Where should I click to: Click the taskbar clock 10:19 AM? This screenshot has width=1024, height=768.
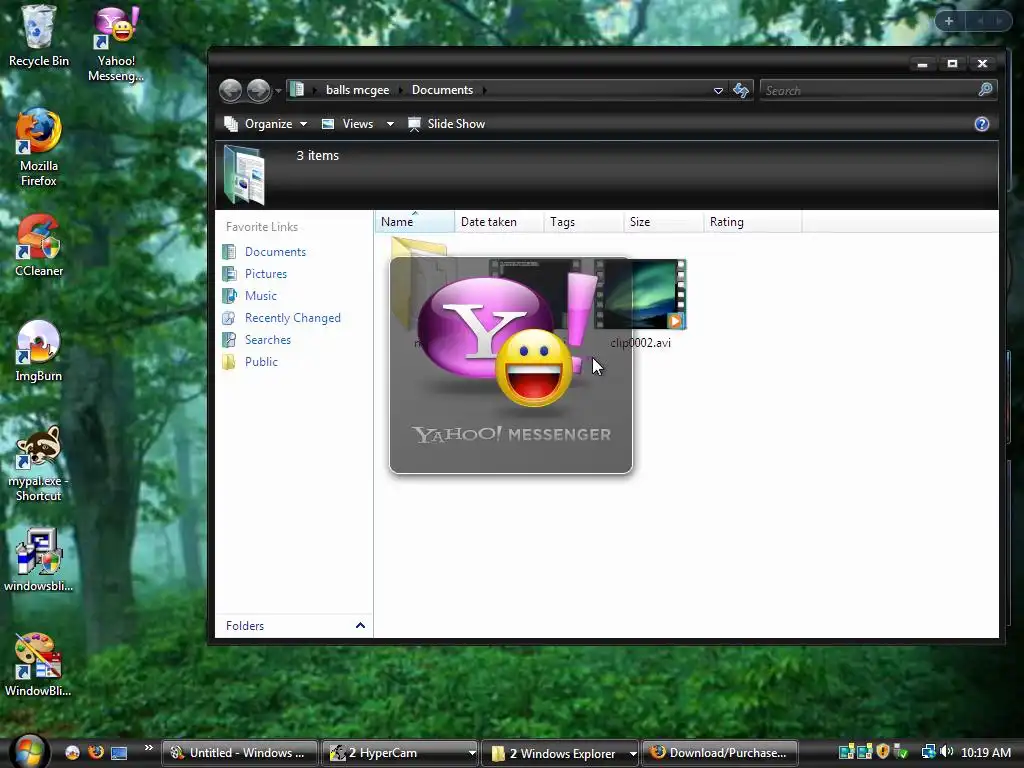(985, 753)
